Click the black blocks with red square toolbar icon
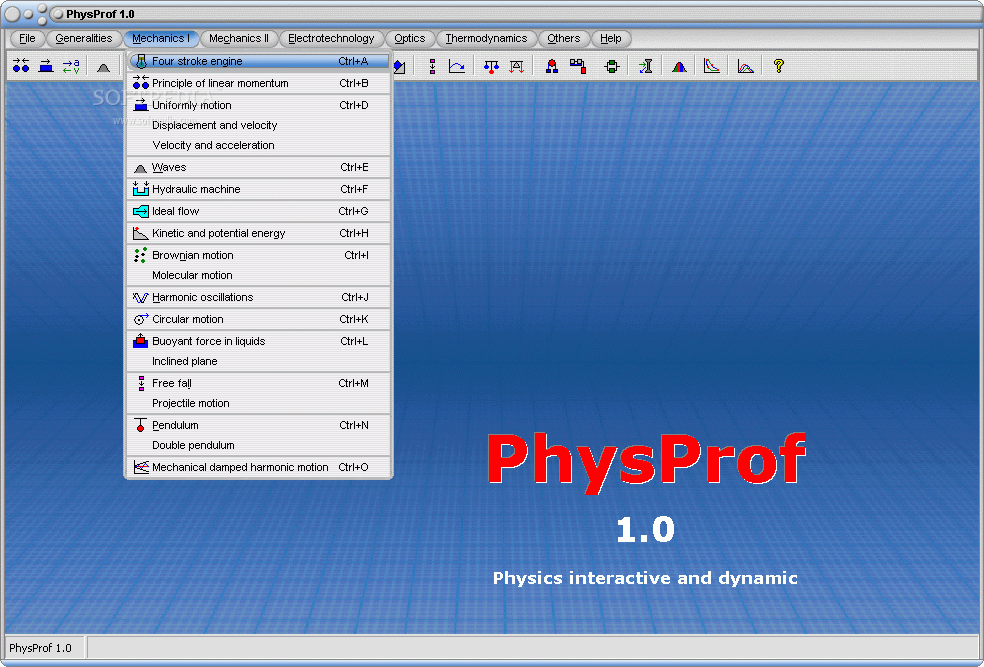984x667 pixels. tap(578, 66)
